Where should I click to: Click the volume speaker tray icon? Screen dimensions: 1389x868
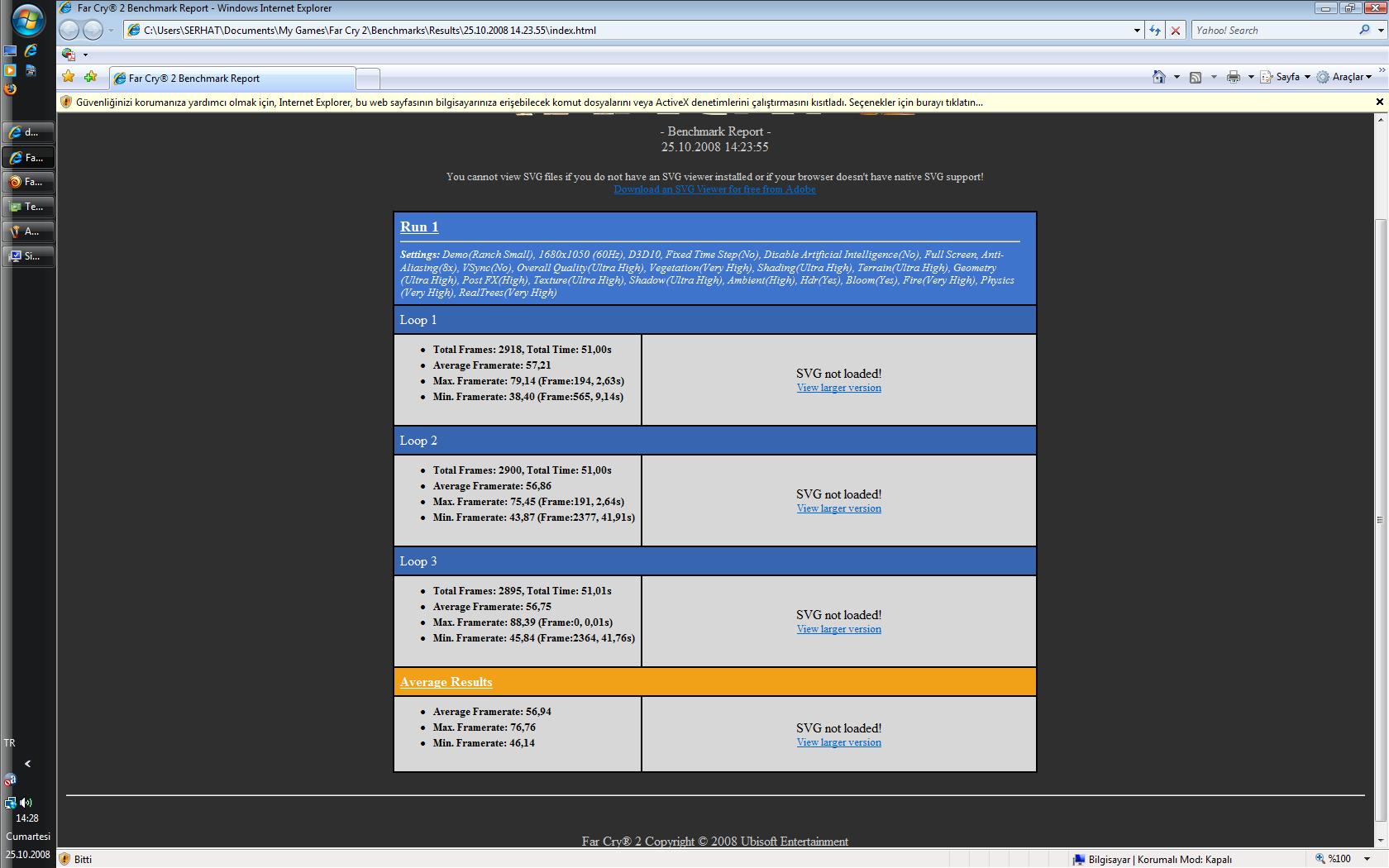[26, 802]
